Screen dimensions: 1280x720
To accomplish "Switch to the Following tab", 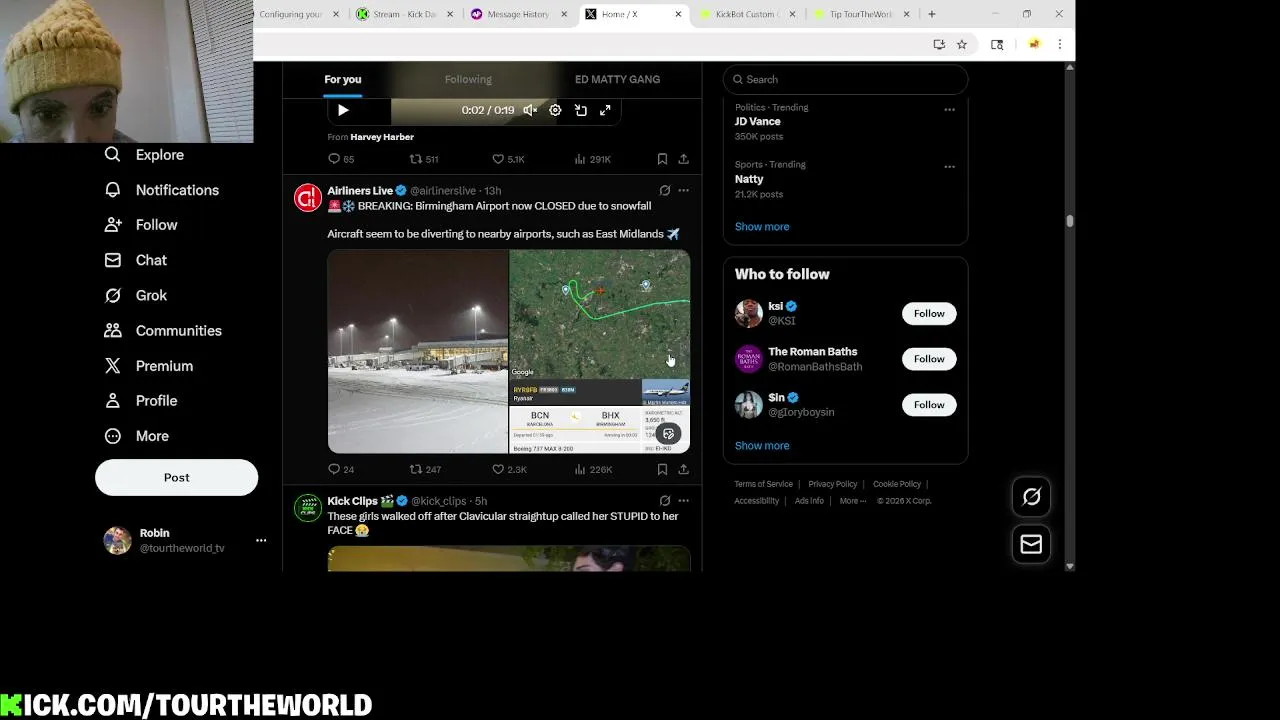I will pyautogui.click(x=468, y=79).
